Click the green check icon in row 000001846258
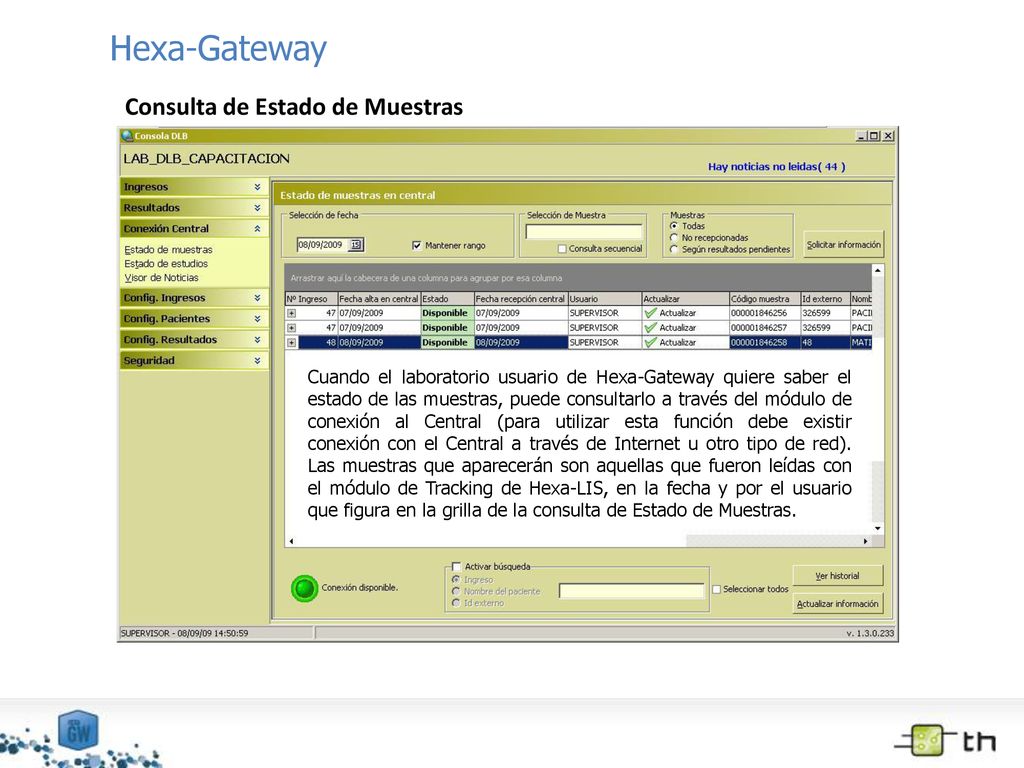Image resolution: width=1024 pixels, height=768 pixels. coord(650,342)
